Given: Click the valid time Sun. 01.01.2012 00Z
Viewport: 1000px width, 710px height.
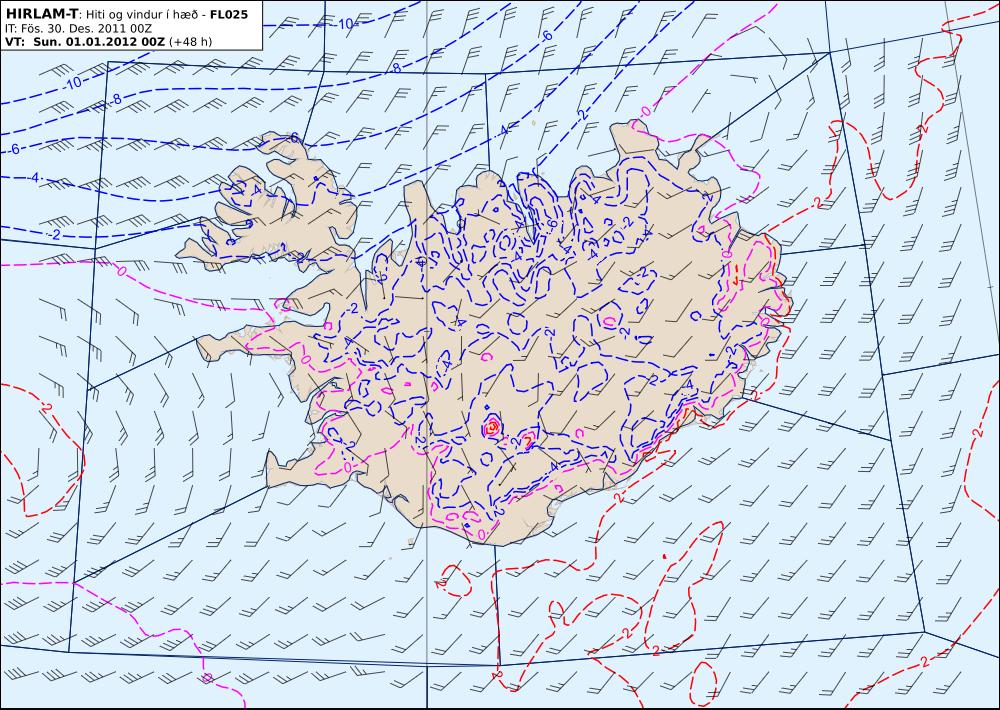Looking at the screenshot, I should 99,41.
